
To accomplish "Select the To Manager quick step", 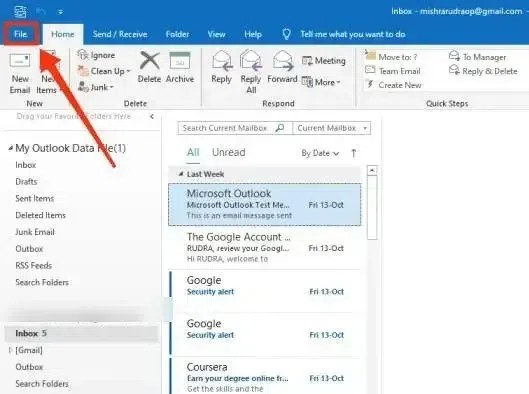I will click(x=478, y=57).
